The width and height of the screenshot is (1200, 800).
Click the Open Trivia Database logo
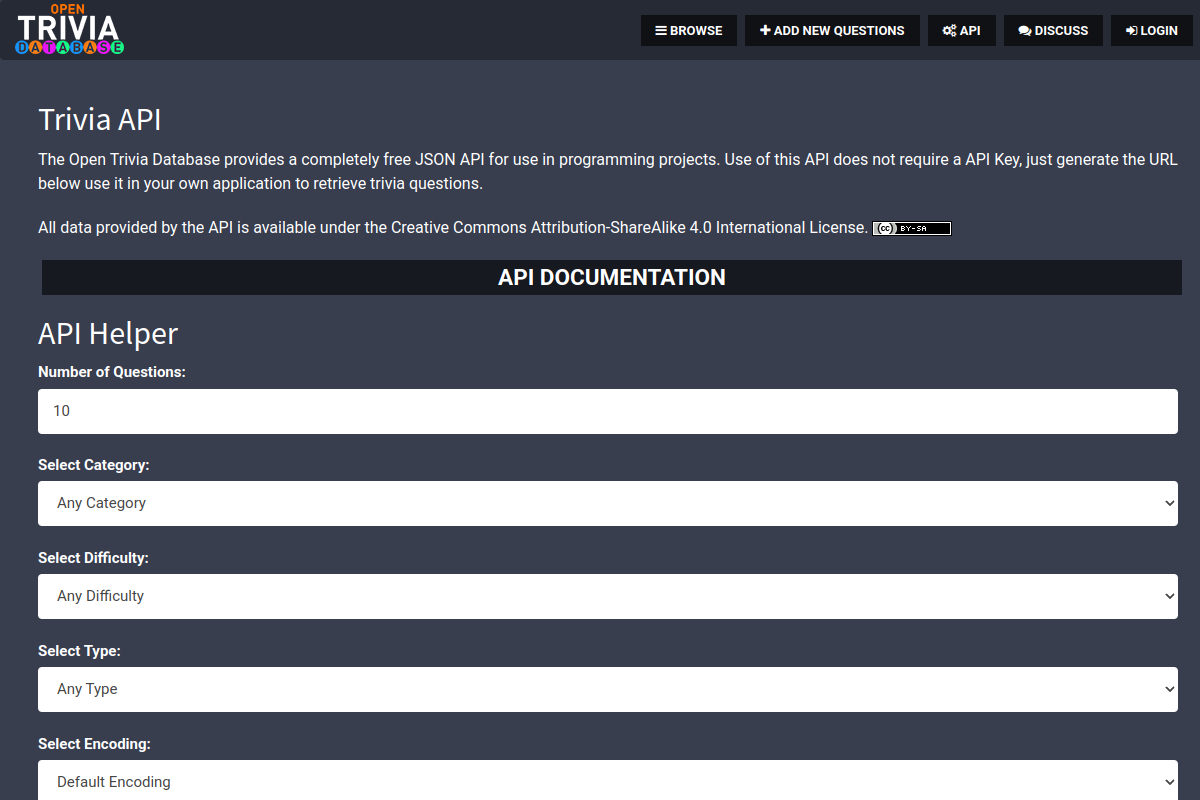[70, 29]
